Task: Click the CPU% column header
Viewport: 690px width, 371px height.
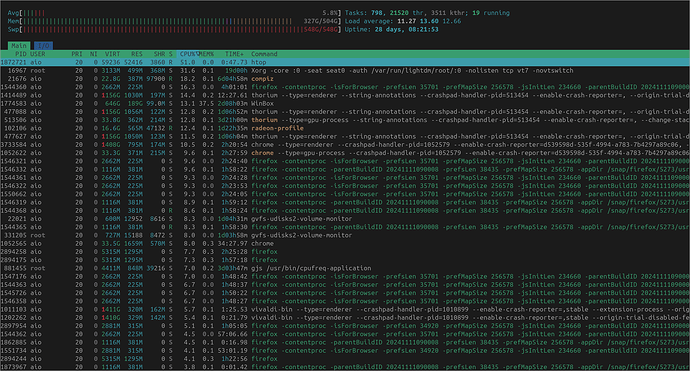Action: coord(188,54)
